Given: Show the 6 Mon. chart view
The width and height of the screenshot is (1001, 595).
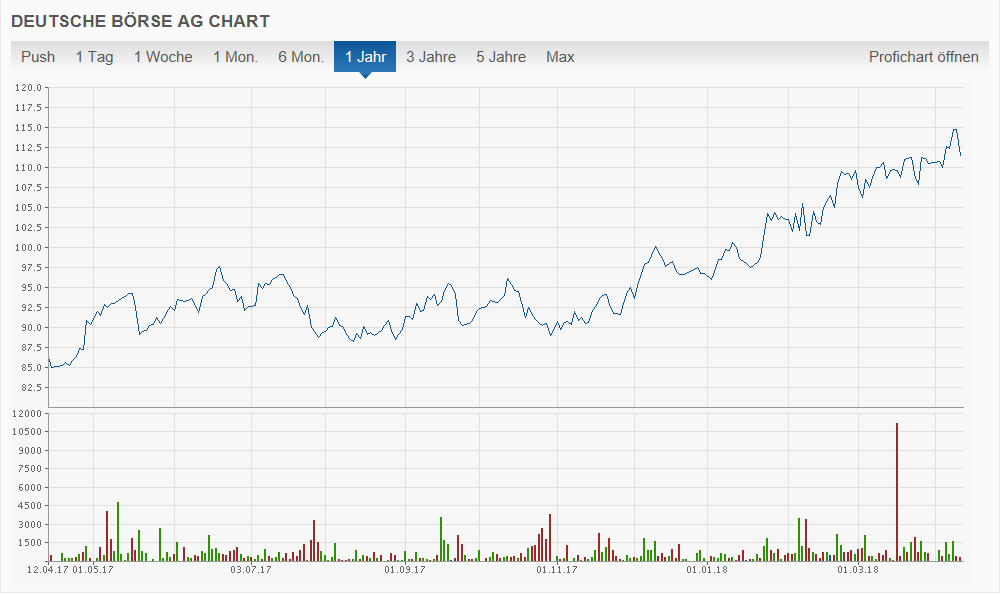Looking at the screenshot, I should [x=301, y=57].
